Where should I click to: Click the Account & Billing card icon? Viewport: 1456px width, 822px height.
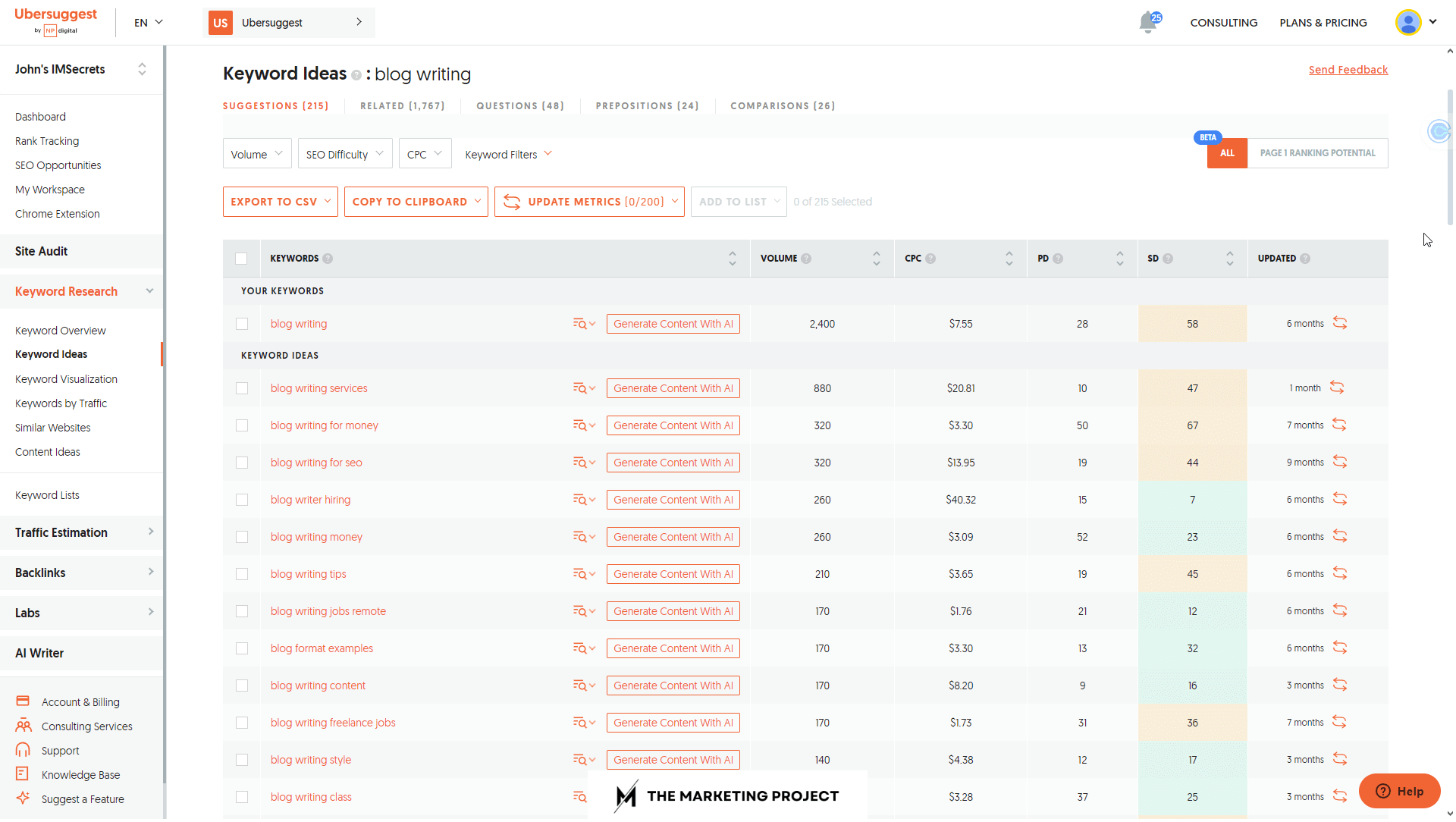pyautogui.click(x=23, y=701)
